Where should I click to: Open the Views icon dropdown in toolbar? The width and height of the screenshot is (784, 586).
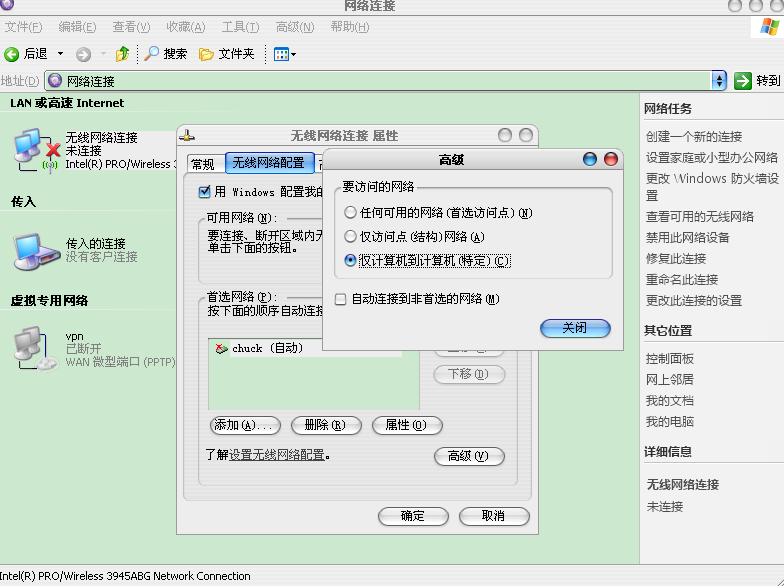pos(284,54)
